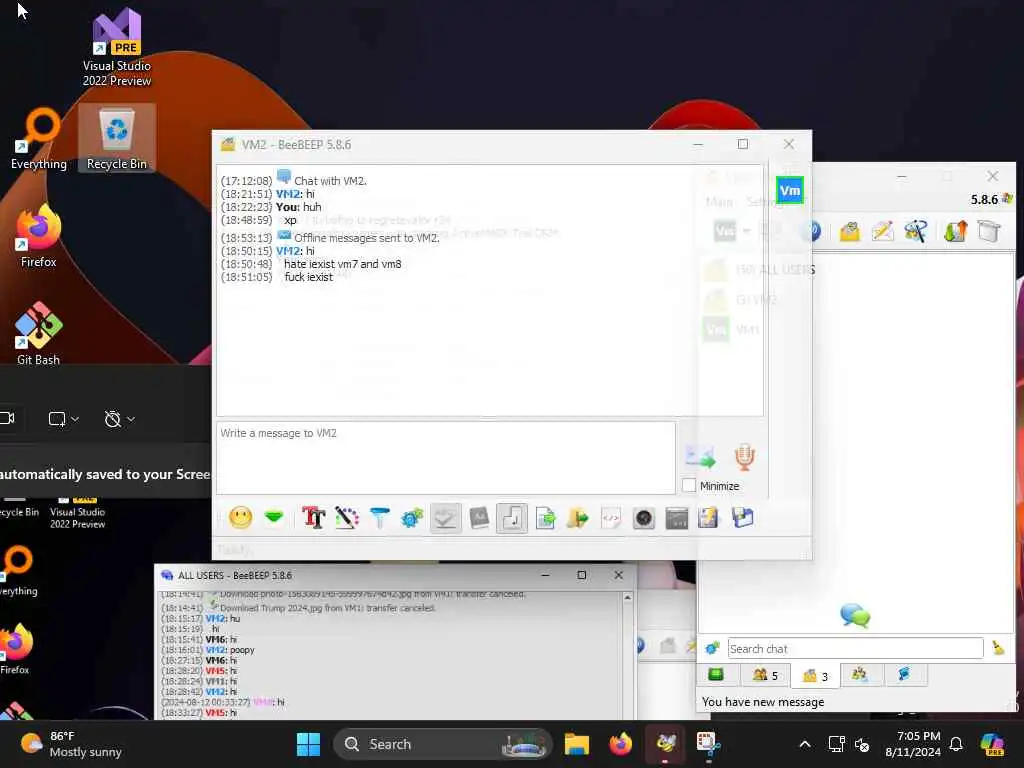Image resolution: width=1024 pixels, height=768 pixels.
Task: Click the video record icon in snipping bar
Action: click(7, 419)
